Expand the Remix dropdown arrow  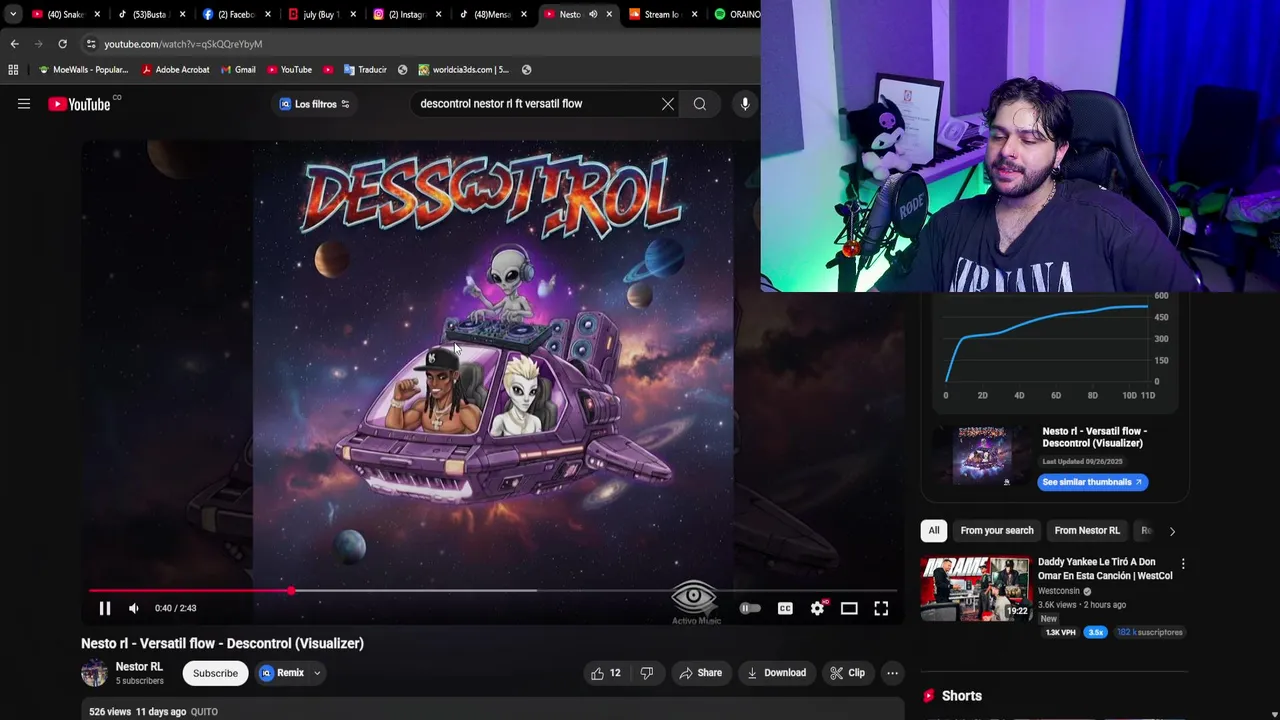317,673
